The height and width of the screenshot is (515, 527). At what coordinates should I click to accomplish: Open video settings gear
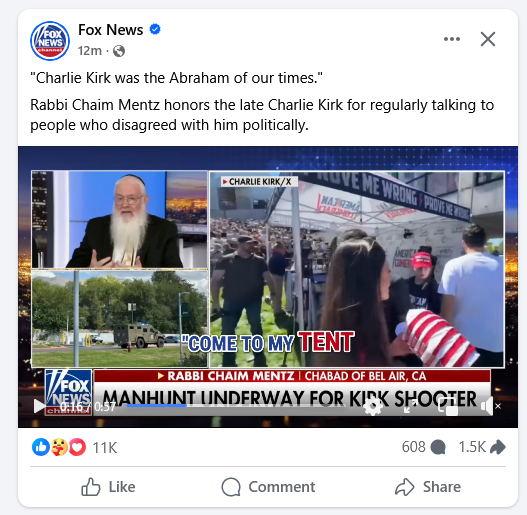pos(373,406)
